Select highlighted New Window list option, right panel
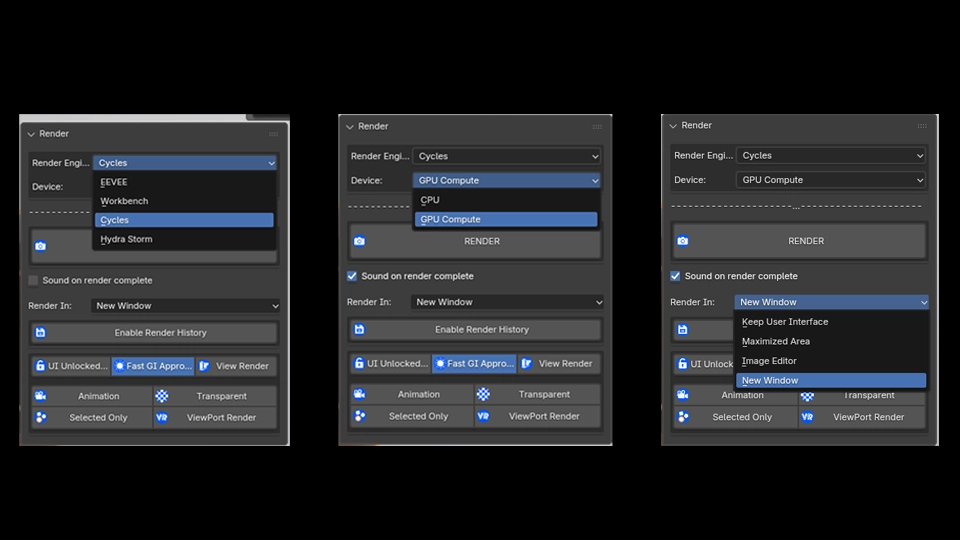The image size is (960, 540). (831, 380)
